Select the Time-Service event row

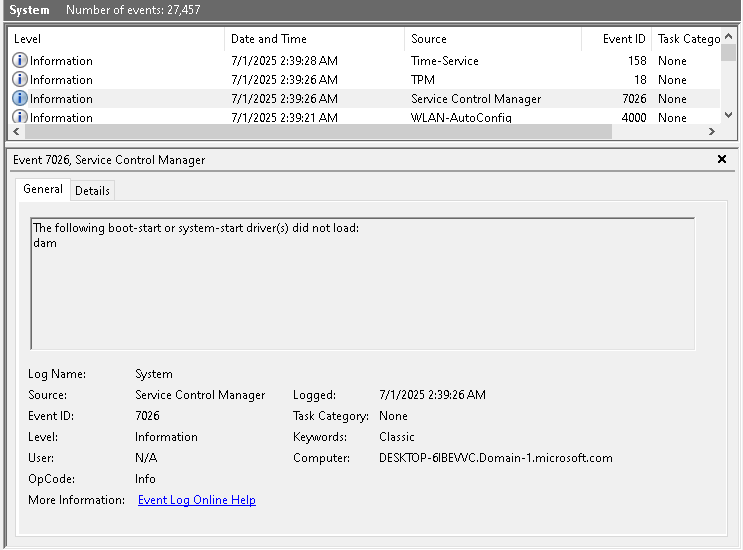(x=365, y=61)
